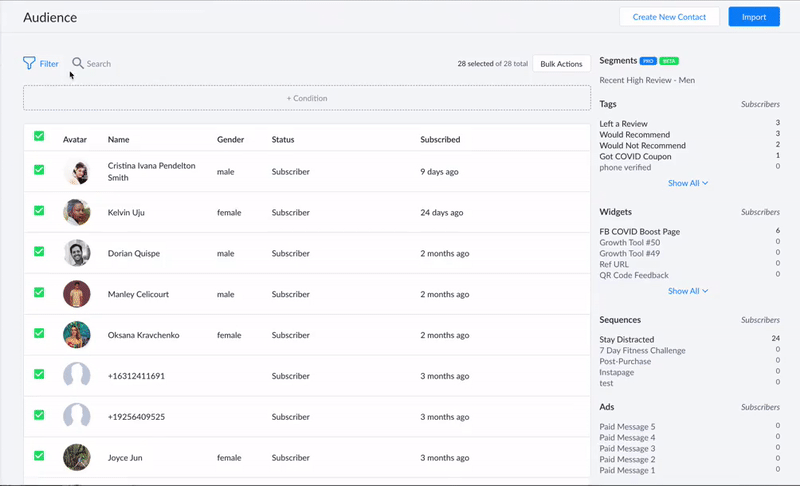Uncheck the +16312411691 row checkbox
This screenshot has height=486, width=800.
pyautogui.click(x=39, y=374)
